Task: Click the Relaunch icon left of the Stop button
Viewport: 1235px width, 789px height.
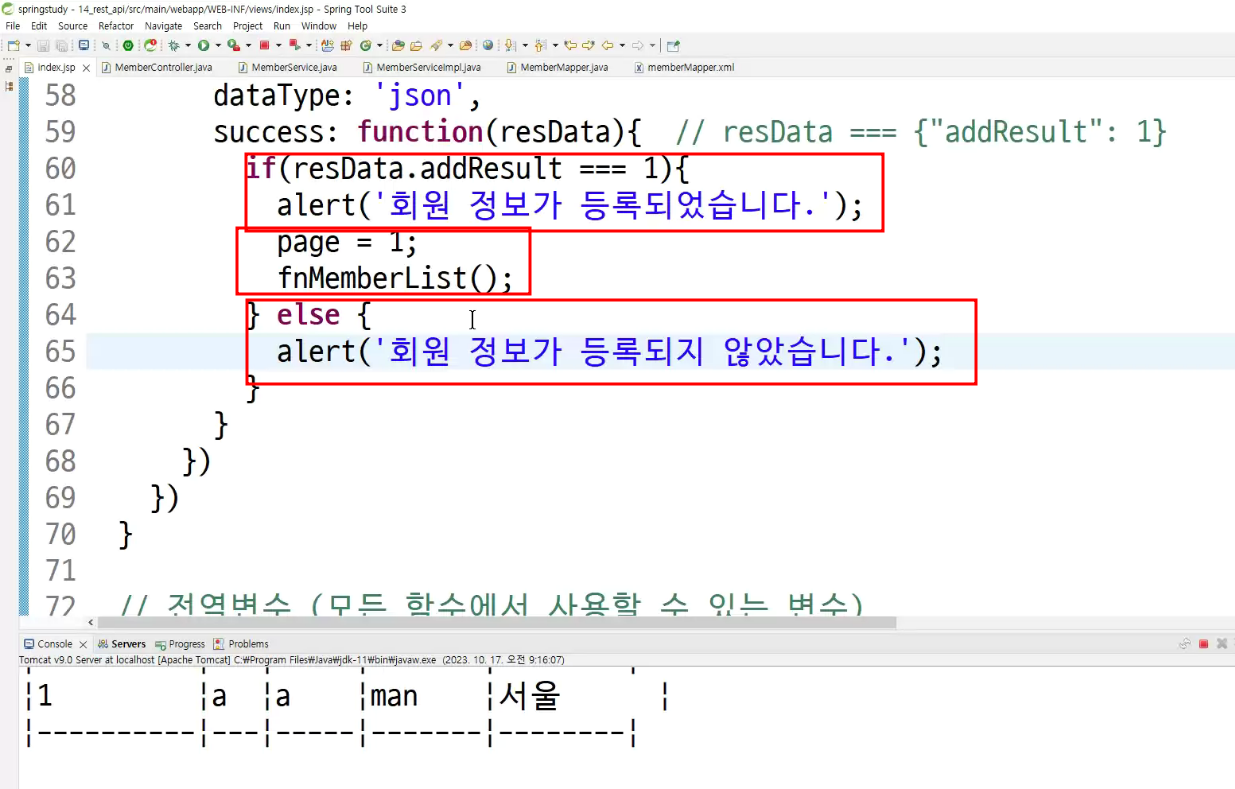Action: (1185, 644)
